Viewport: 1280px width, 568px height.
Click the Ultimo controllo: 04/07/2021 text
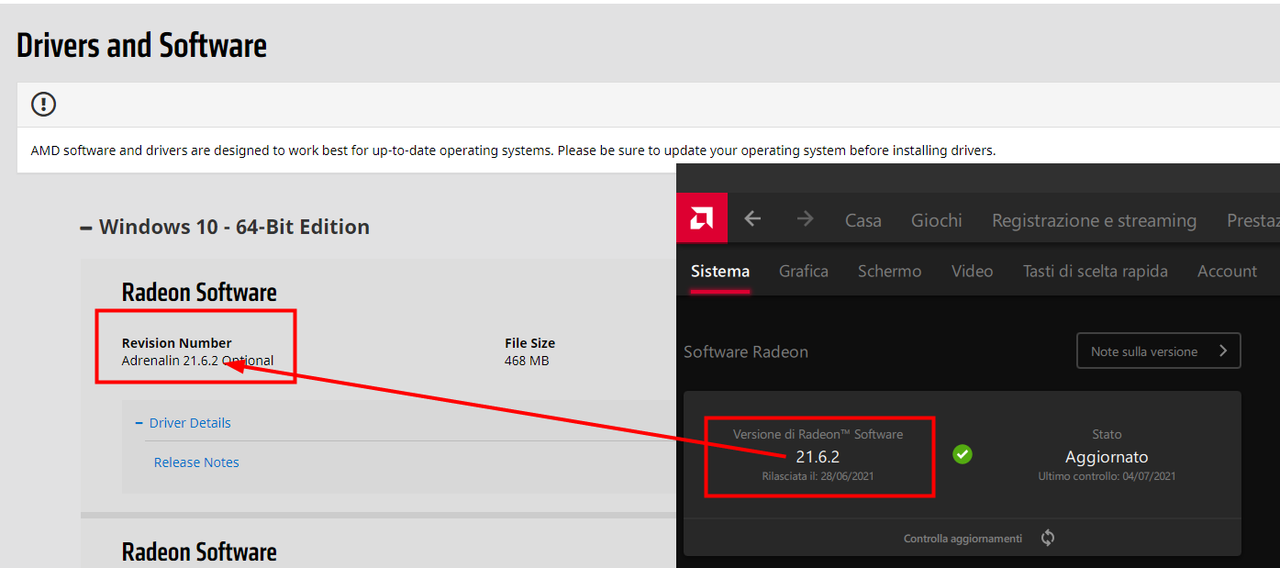(1107, 477)
